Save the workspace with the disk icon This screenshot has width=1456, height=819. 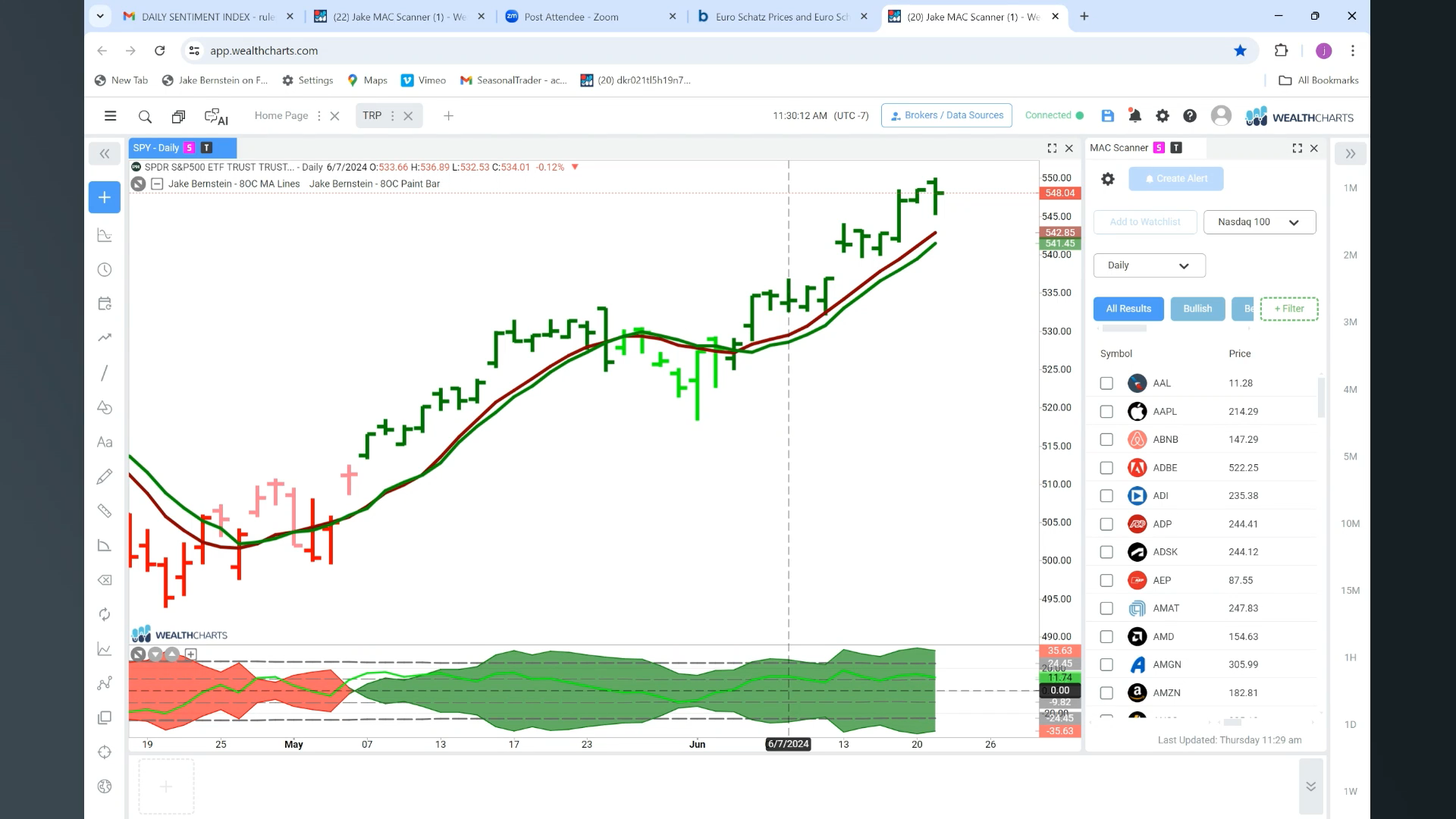[x=1108, y=116]
